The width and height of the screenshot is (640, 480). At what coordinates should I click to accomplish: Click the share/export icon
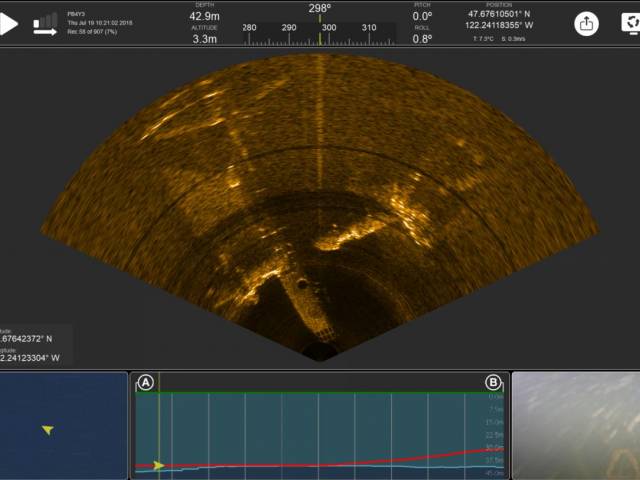point(586,23)
